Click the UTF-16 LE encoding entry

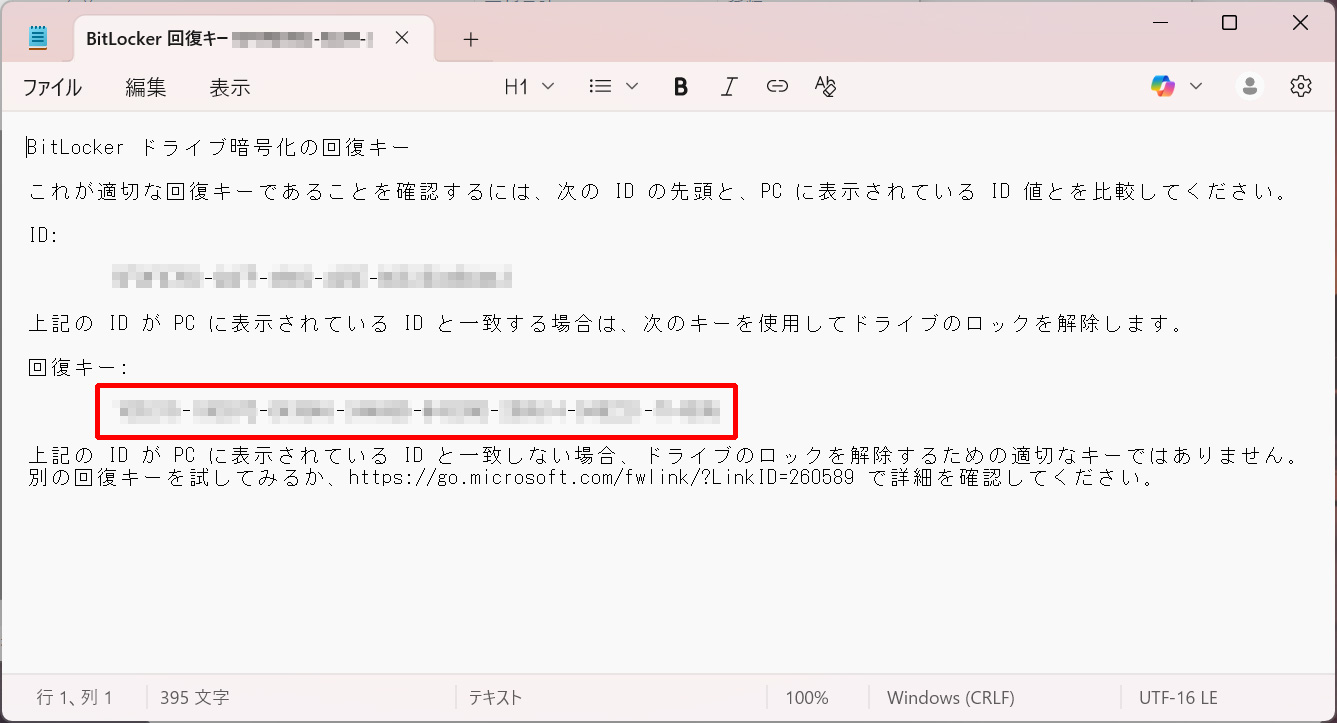[x=1178, y=698]
